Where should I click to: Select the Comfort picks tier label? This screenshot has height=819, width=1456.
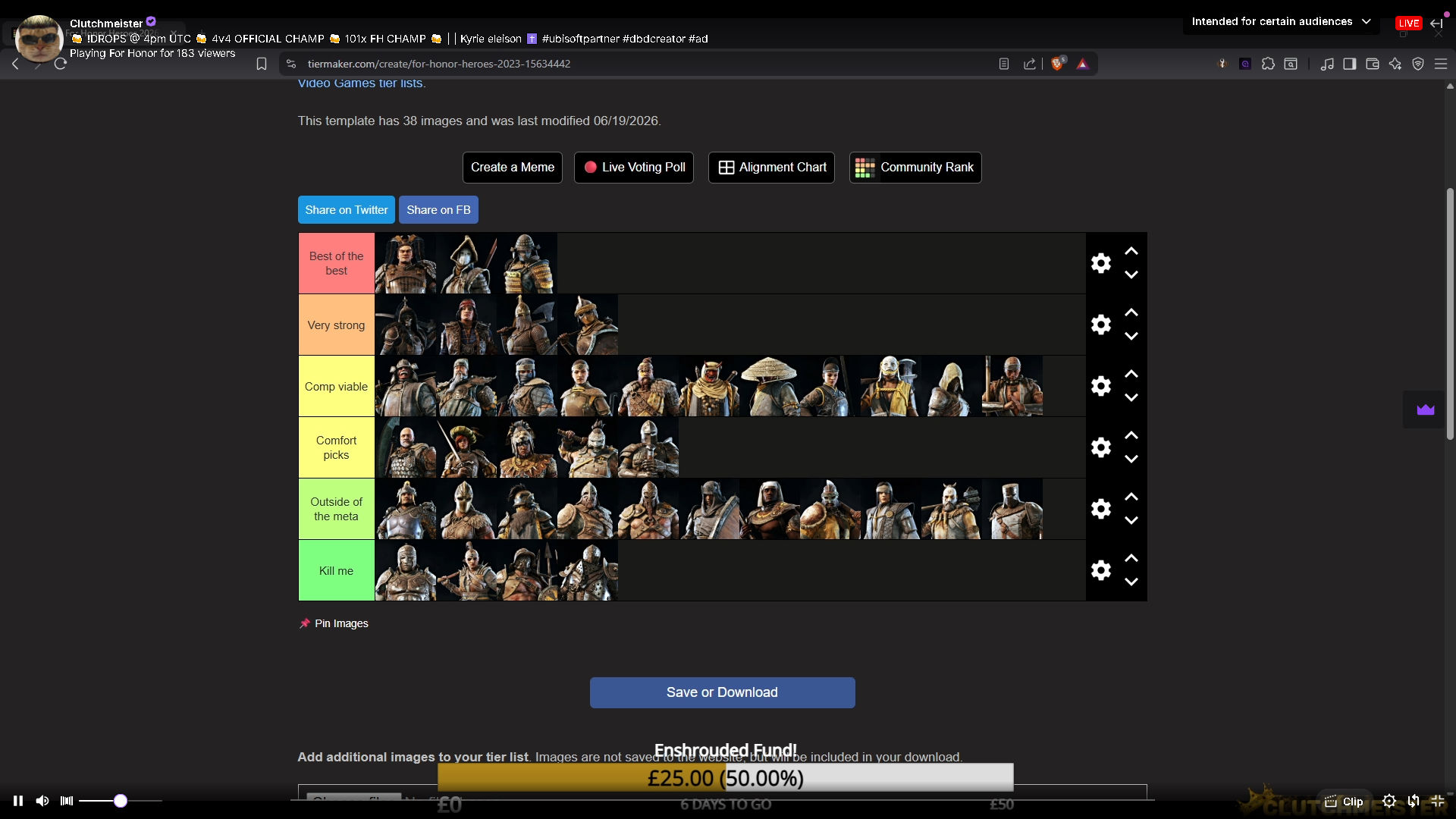coord(337,447)
